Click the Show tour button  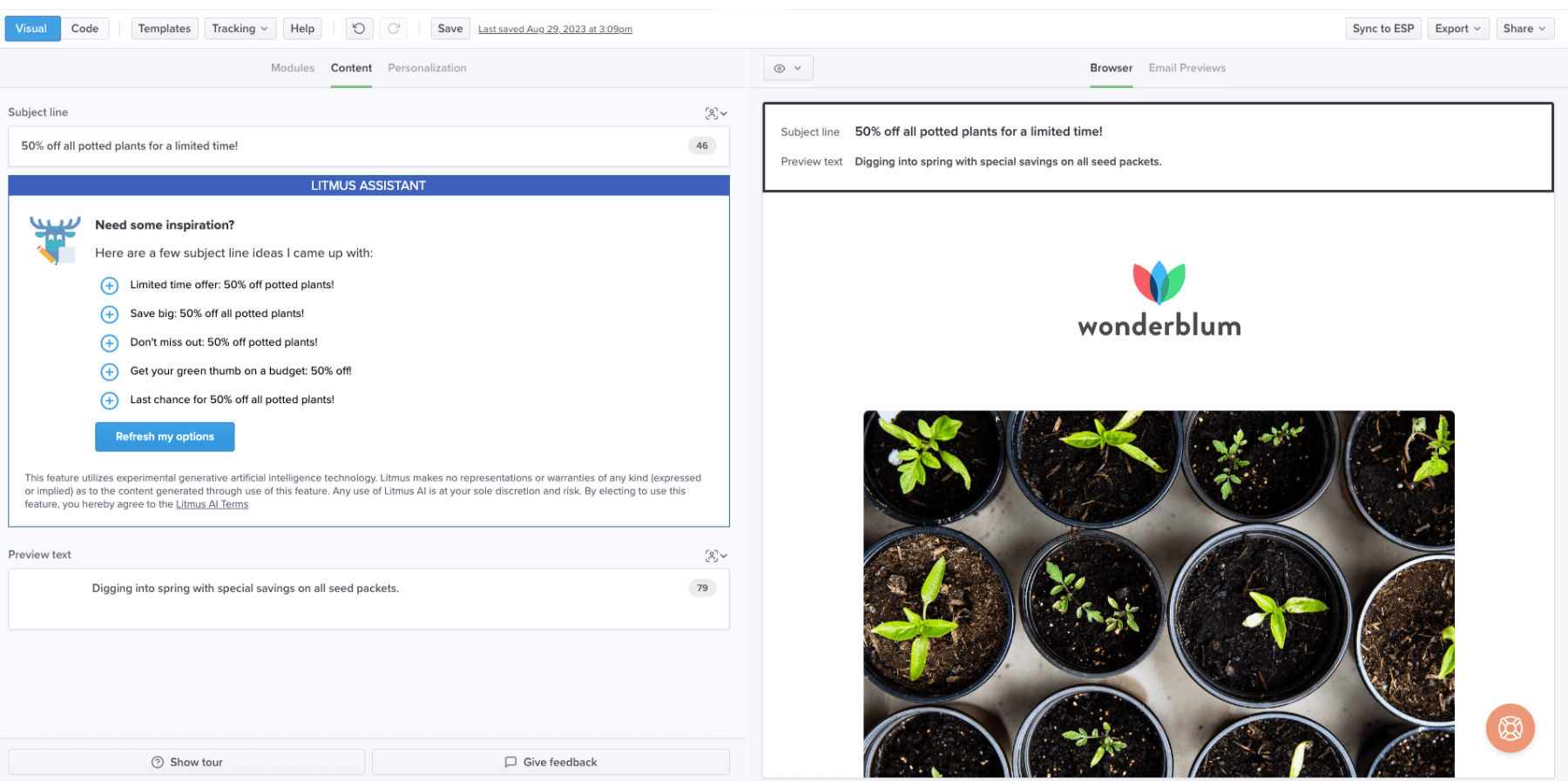pos(186,762)
